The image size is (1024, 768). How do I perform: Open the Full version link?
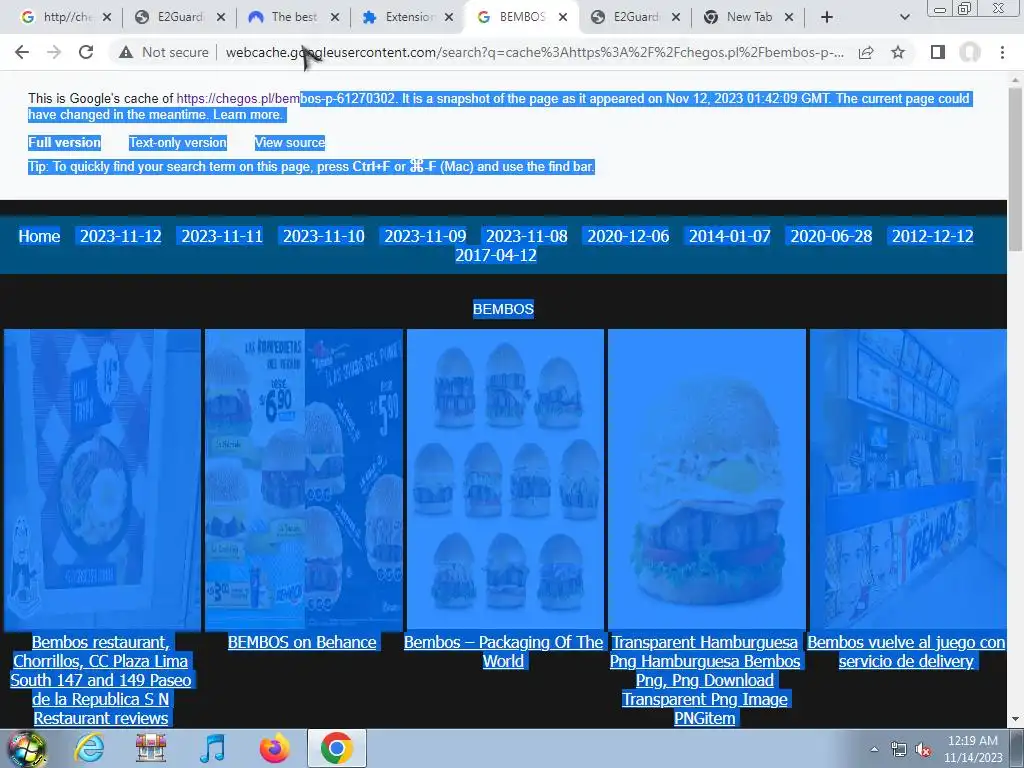pyautogui.click(x=64, y=142)
